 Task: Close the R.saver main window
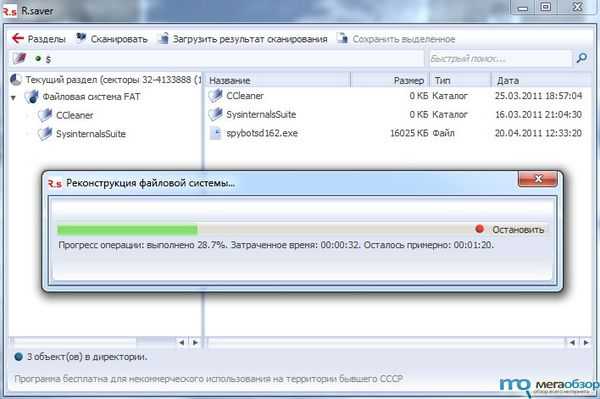click(577, 7)
